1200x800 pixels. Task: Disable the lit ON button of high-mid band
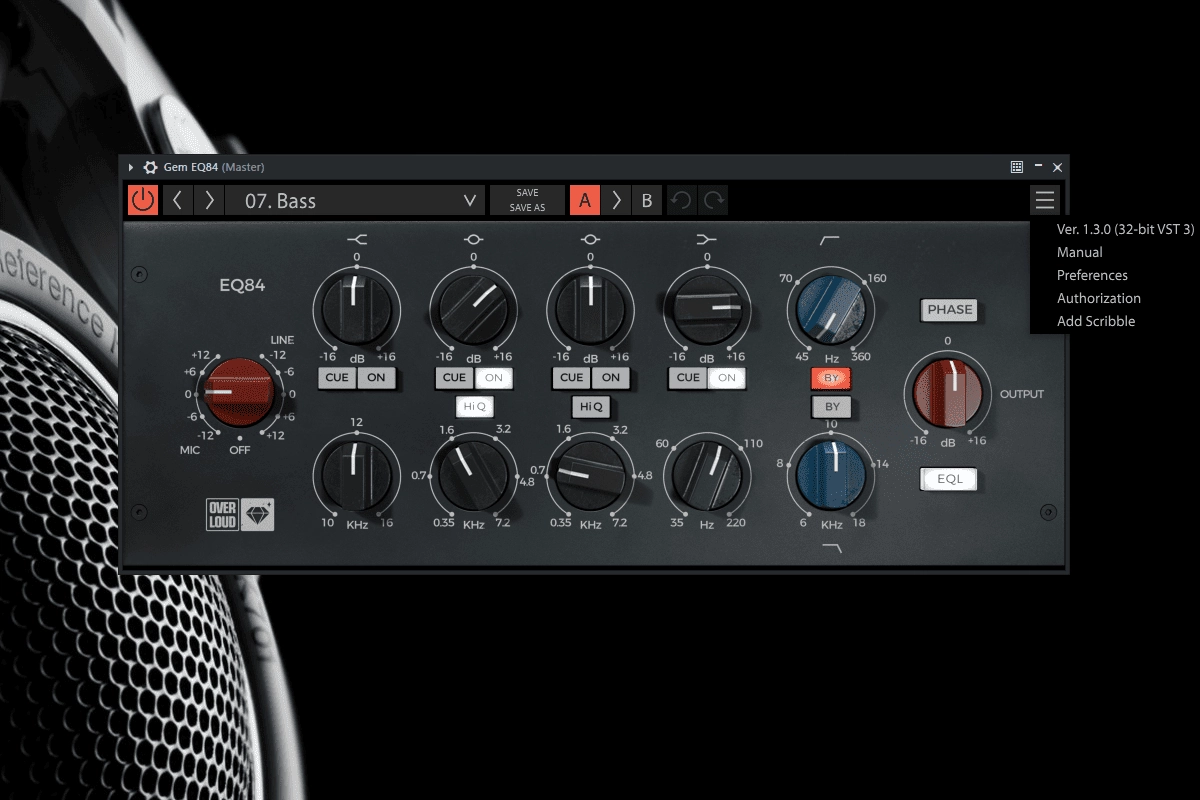tap(493, 377)
